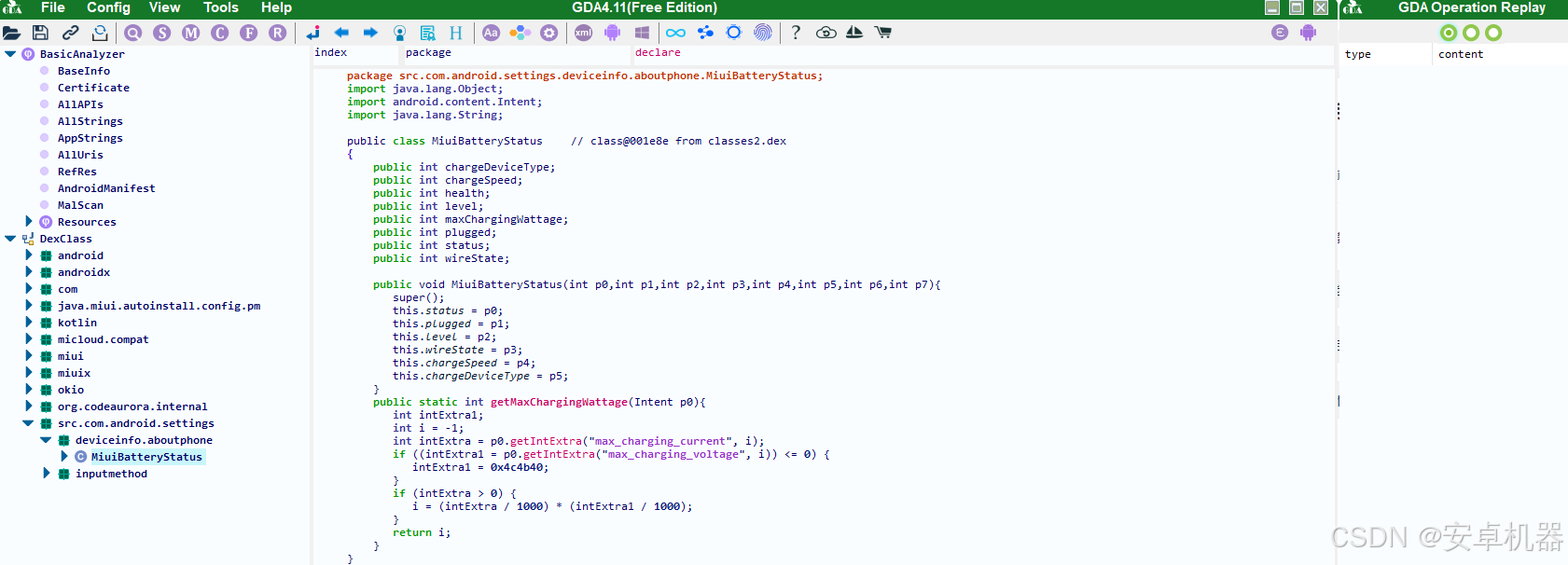Select miuix package in the tree
Viewport: 1568px width, 565px height.
(74, 373)
